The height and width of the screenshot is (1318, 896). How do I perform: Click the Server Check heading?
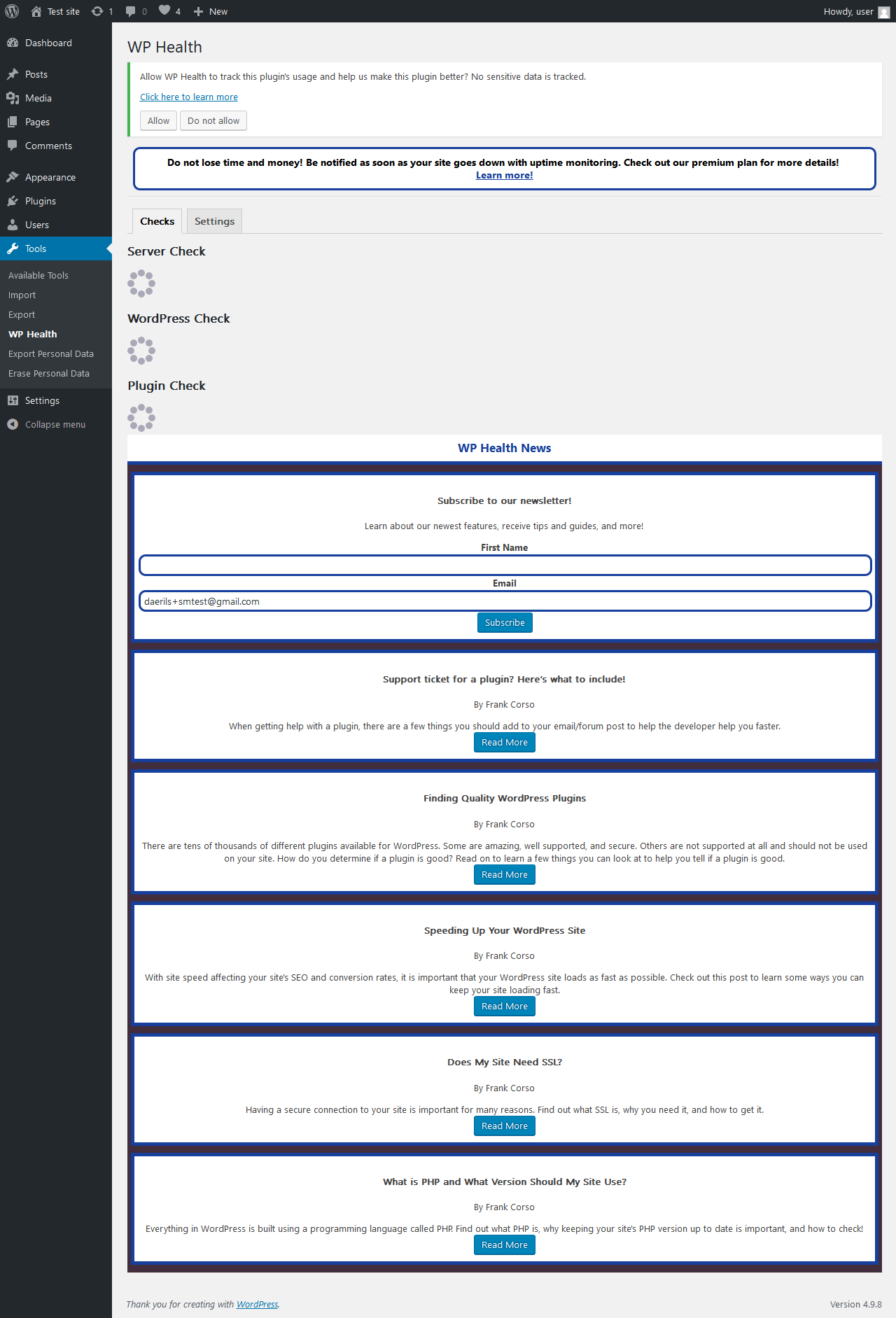167,251
